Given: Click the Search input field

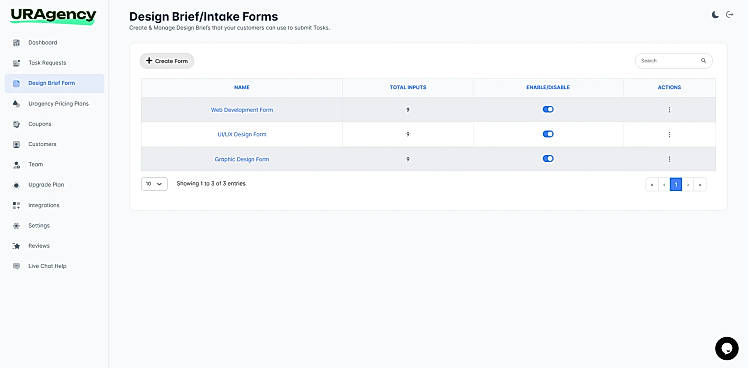Looking at the screenshot, I should [x=674, y=61].
